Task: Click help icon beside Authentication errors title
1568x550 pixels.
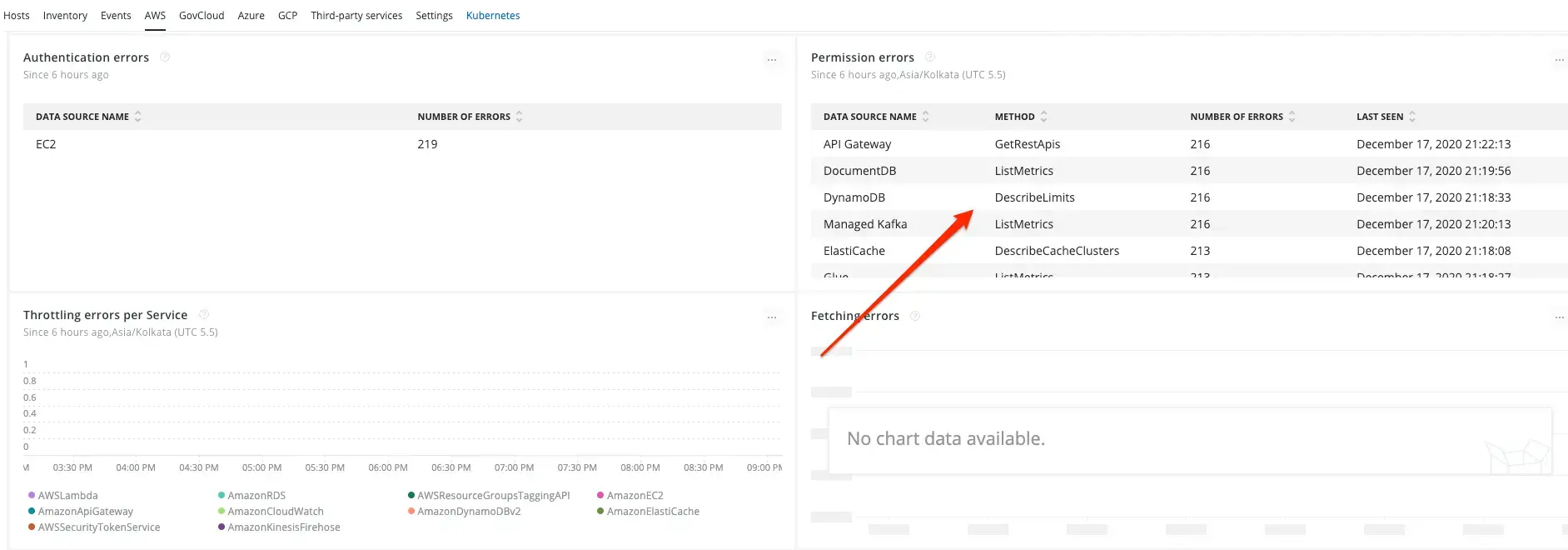Action: point(165,57)
